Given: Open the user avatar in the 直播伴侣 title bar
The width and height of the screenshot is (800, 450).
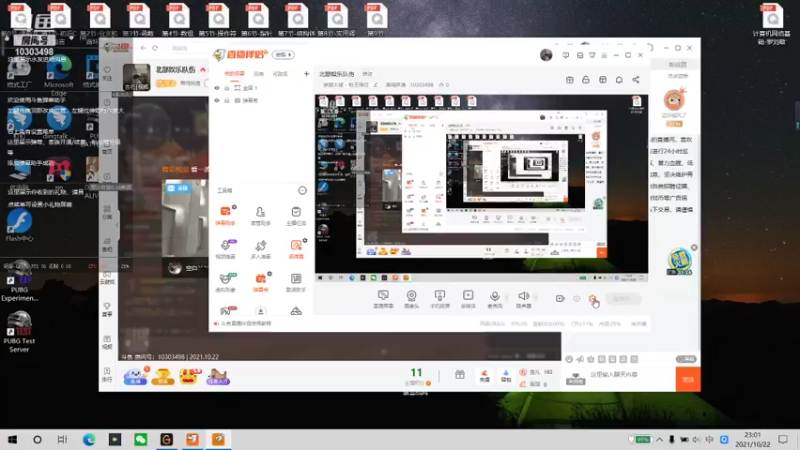Looking at the screenshot, I should pos(546,55).
